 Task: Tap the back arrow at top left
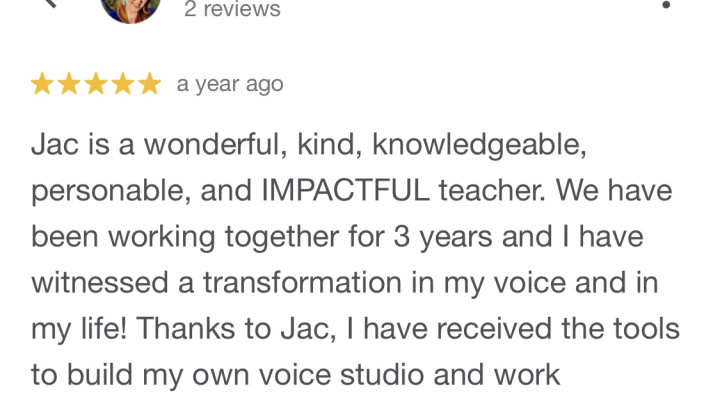pyautogui.click(x=50, y=3)
